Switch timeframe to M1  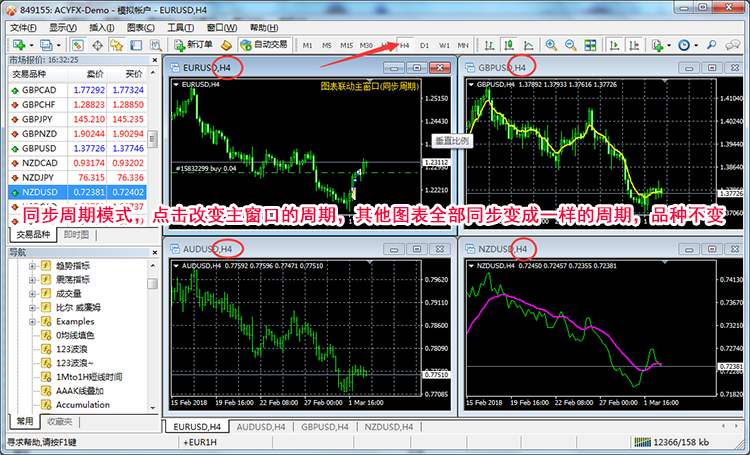(308, 45)
